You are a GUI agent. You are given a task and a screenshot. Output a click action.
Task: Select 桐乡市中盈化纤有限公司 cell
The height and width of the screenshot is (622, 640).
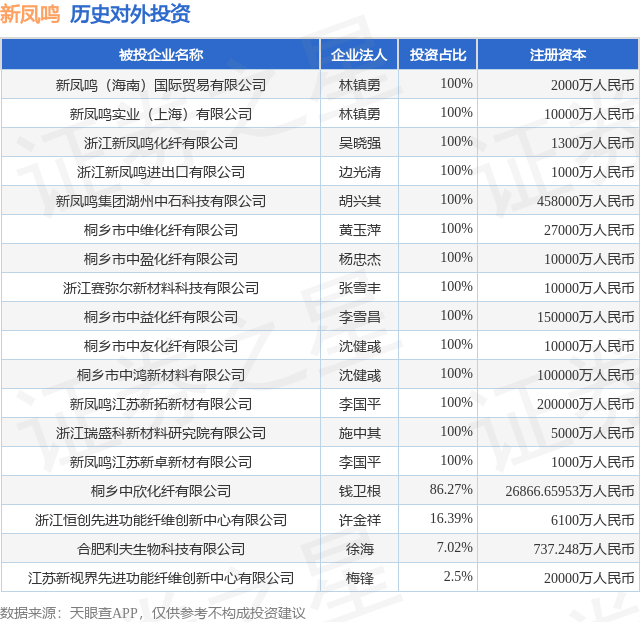pos(161,259)
